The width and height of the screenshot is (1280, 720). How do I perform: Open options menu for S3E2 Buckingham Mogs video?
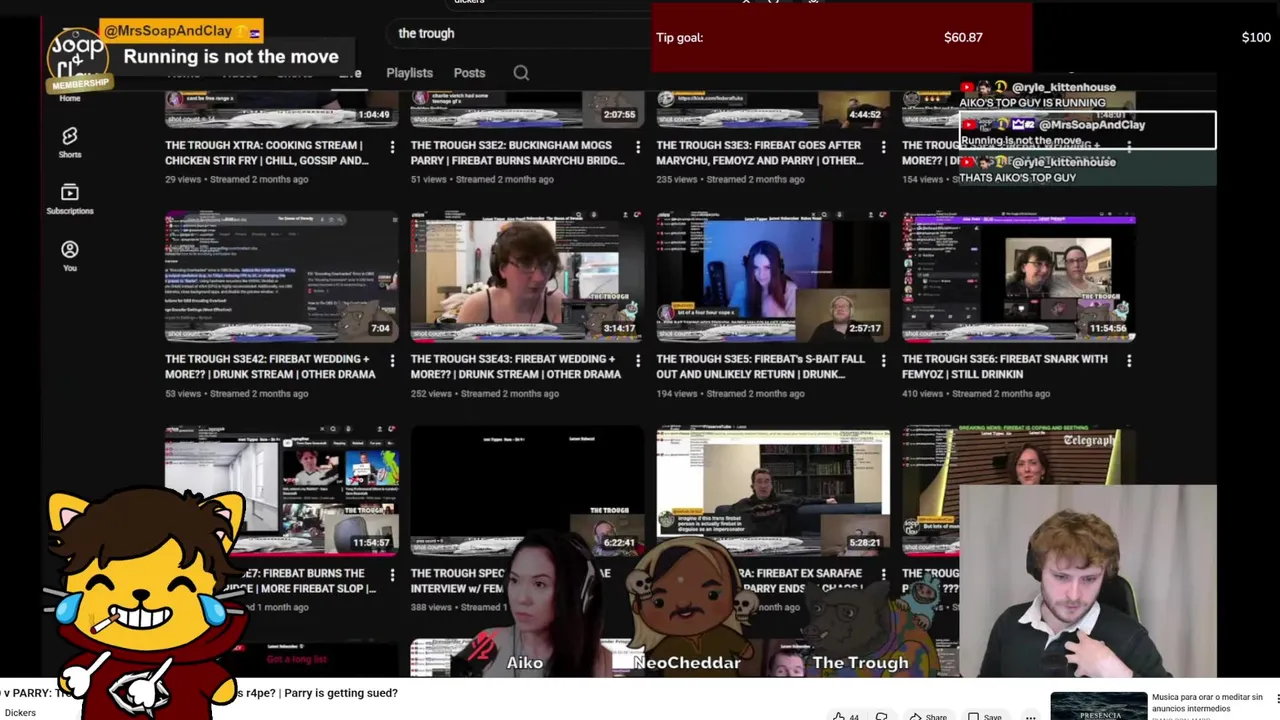pos(638,146)
